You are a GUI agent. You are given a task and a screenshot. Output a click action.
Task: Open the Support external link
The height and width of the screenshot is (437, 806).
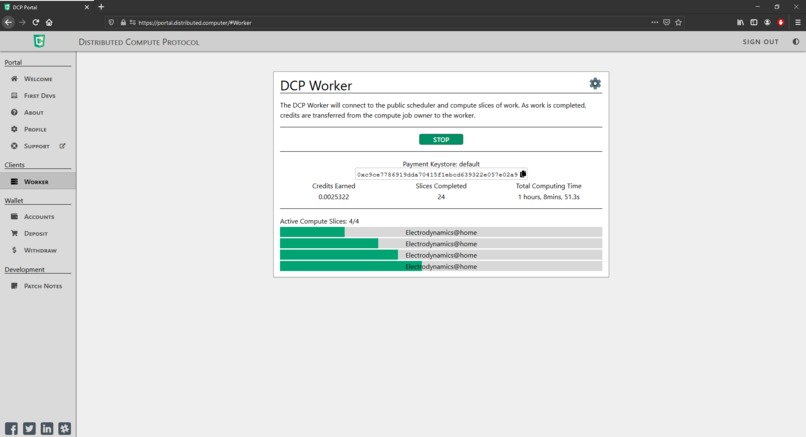(x=38, y=146)
